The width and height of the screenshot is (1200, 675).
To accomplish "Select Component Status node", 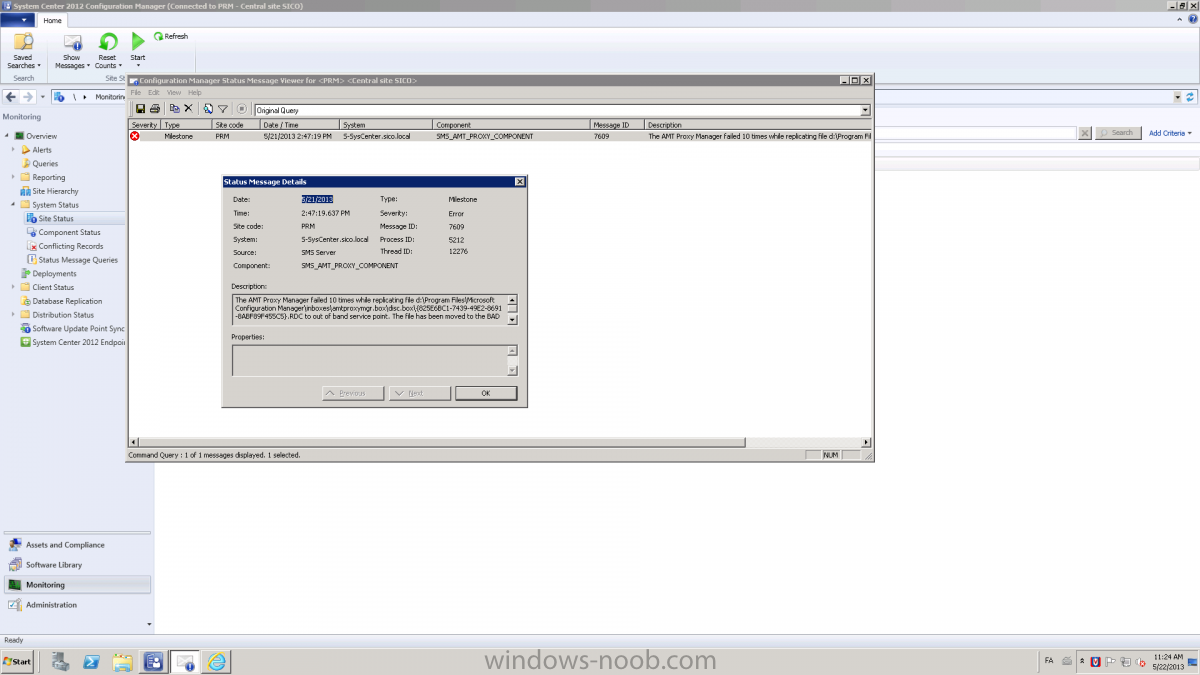I will (x=70, y=232).
